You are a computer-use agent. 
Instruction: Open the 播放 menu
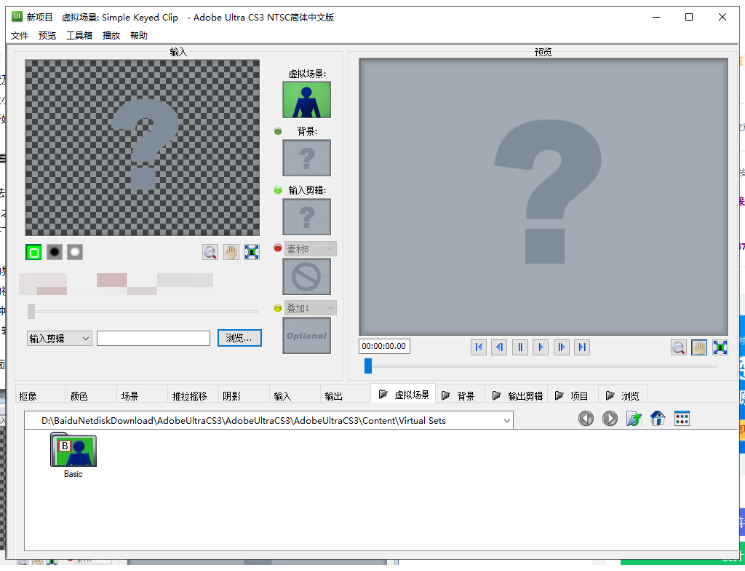click(111, 36)
